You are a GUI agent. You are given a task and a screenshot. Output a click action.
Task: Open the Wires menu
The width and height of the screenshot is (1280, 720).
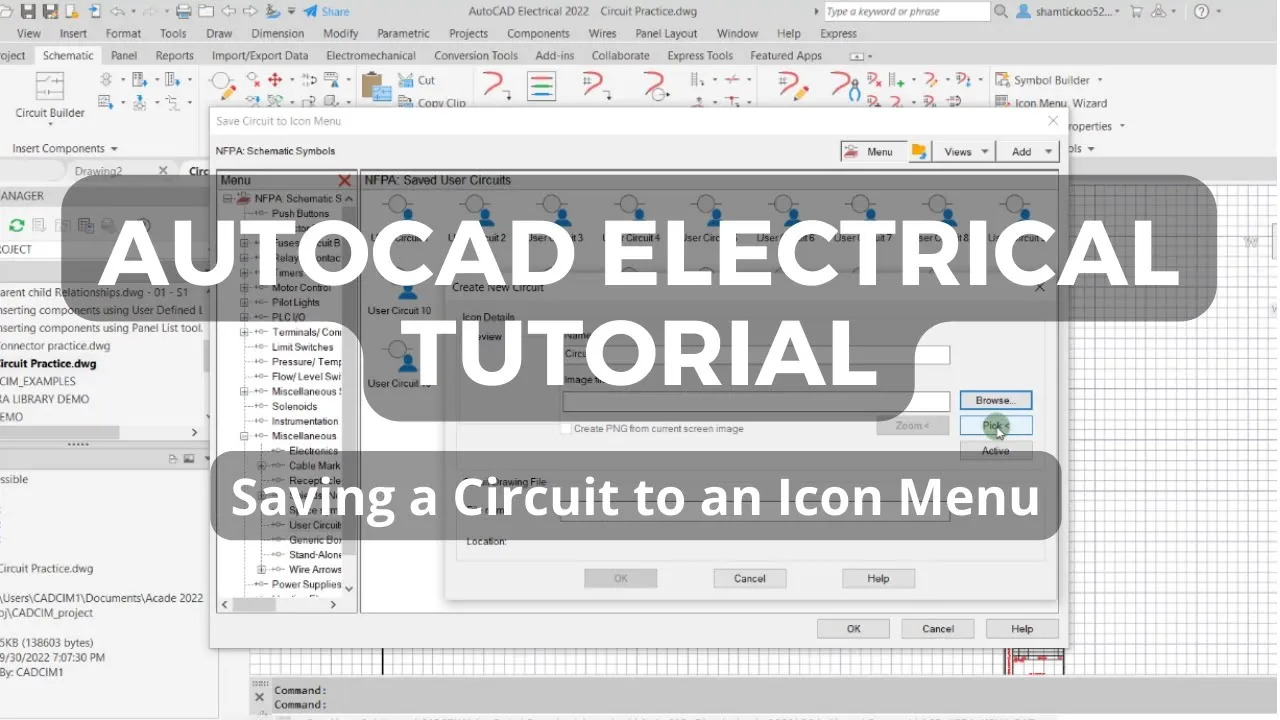click(603, 34)
